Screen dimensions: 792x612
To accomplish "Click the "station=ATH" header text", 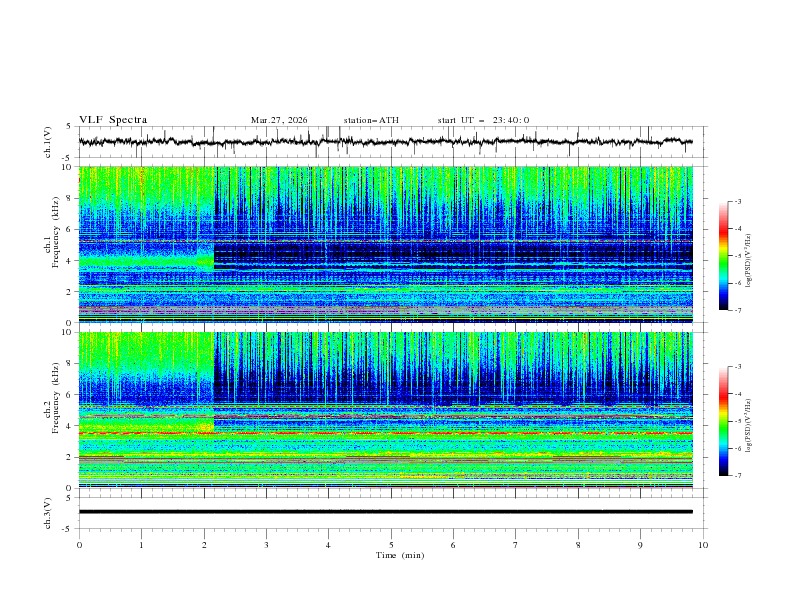I will pyautogui.click(x=371, y=120).
